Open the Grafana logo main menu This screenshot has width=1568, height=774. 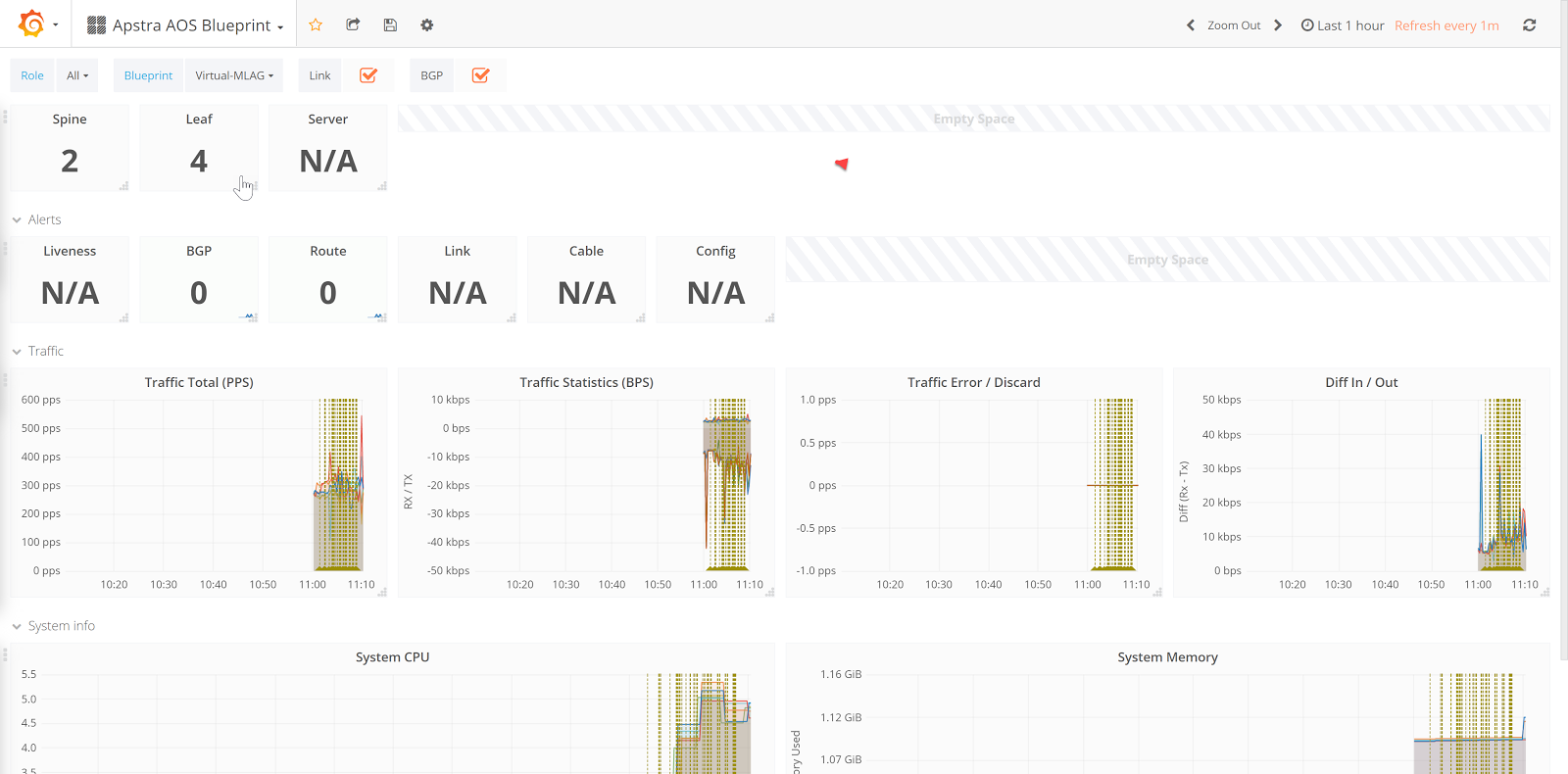tap(32, 24)
